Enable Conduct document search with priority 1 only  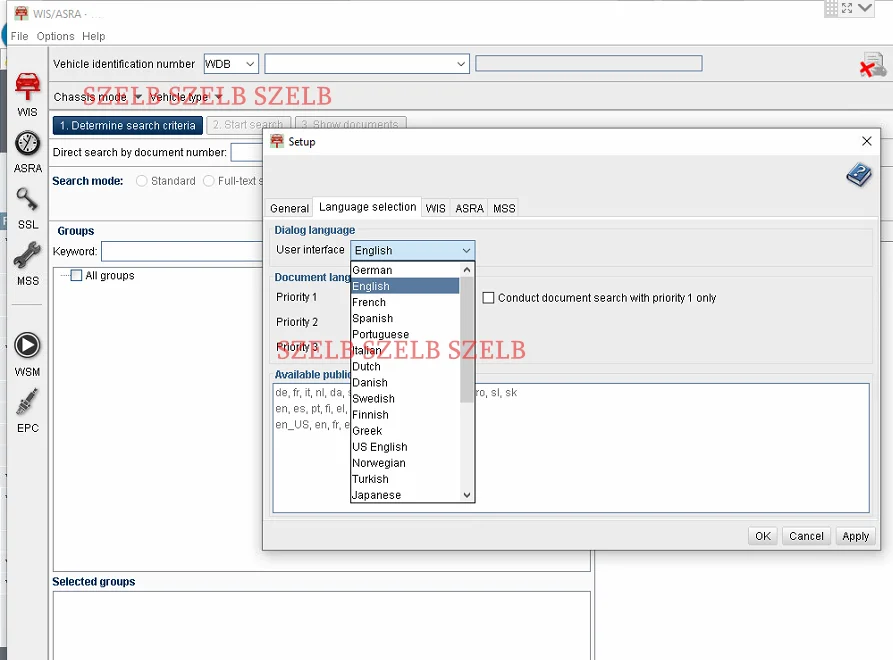tap(488, 298)
